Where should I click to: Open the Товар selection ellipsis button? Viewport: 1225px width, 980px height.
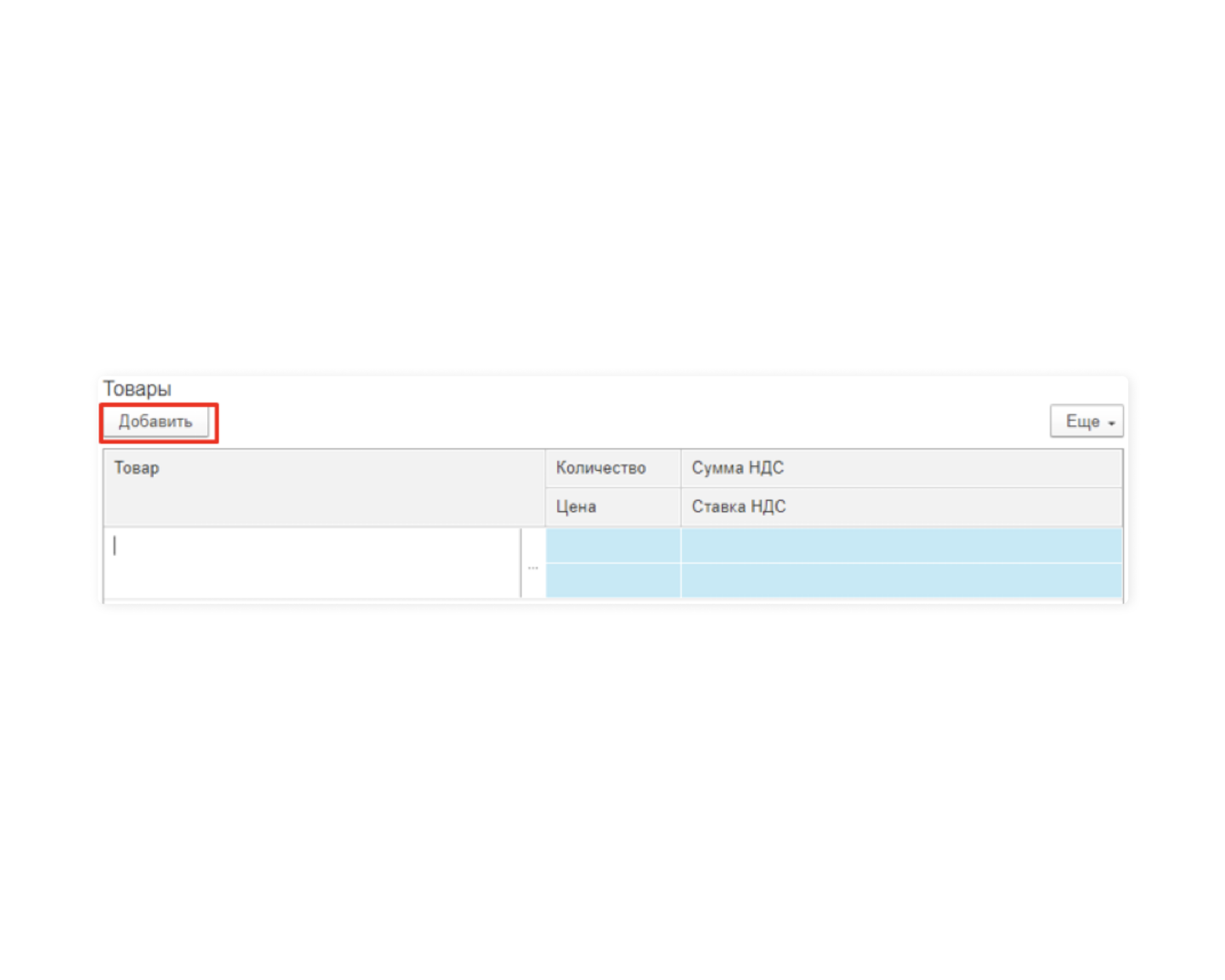tap(533, 564)
